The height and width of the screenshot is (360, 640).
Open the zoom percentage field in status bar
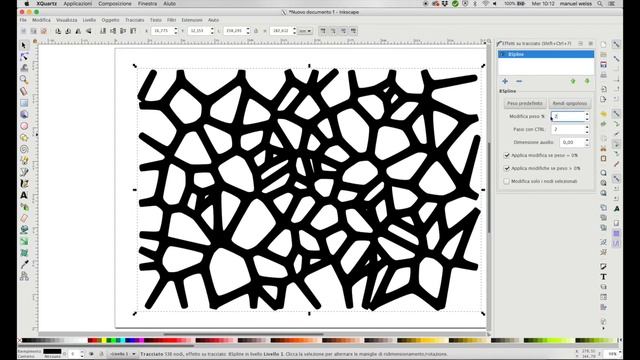coord(611,354)
